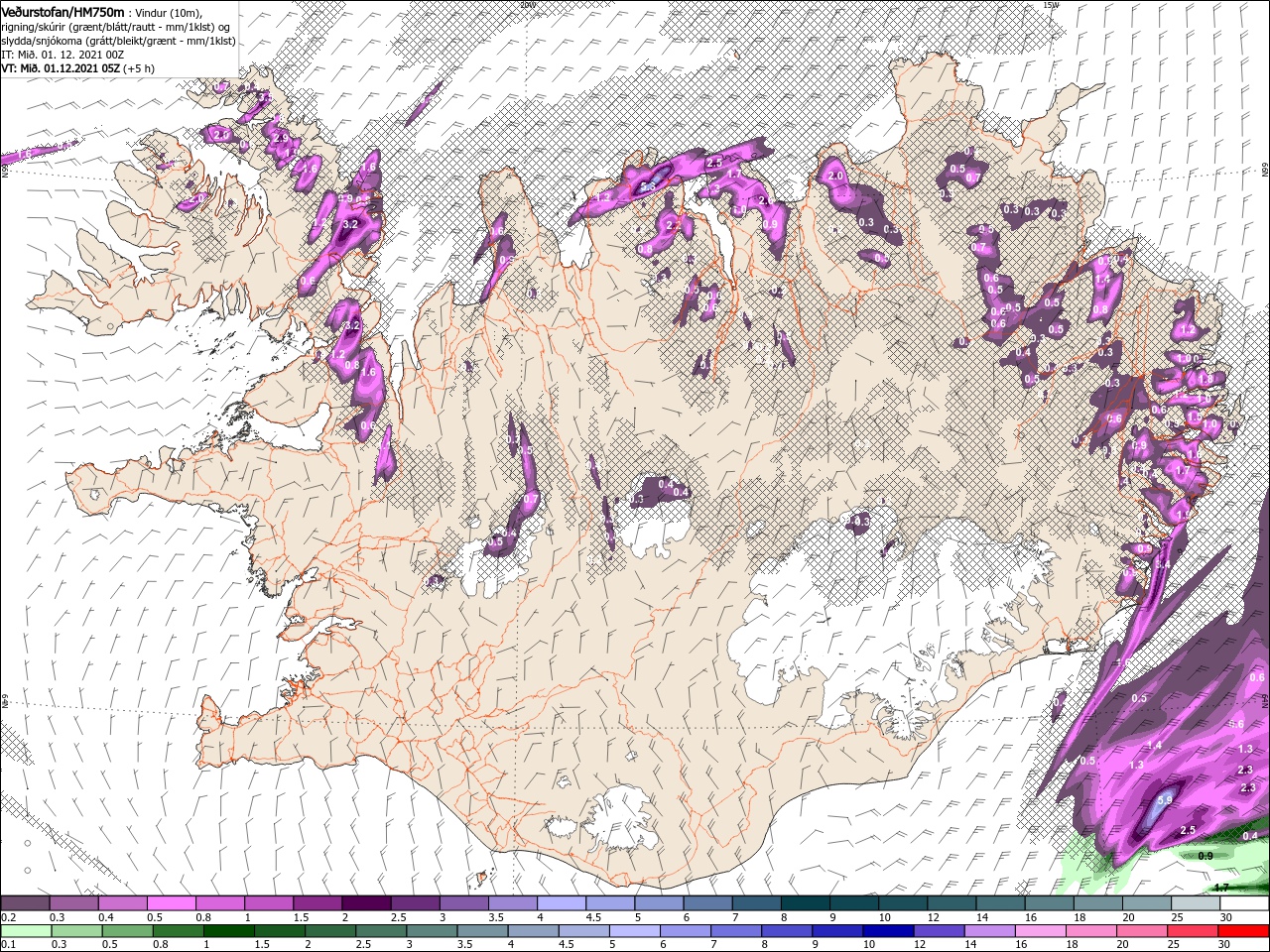1270x952 pixels.
Task: Click the 2.0 snowfall value on the north coast
Action: coord(834,176)
